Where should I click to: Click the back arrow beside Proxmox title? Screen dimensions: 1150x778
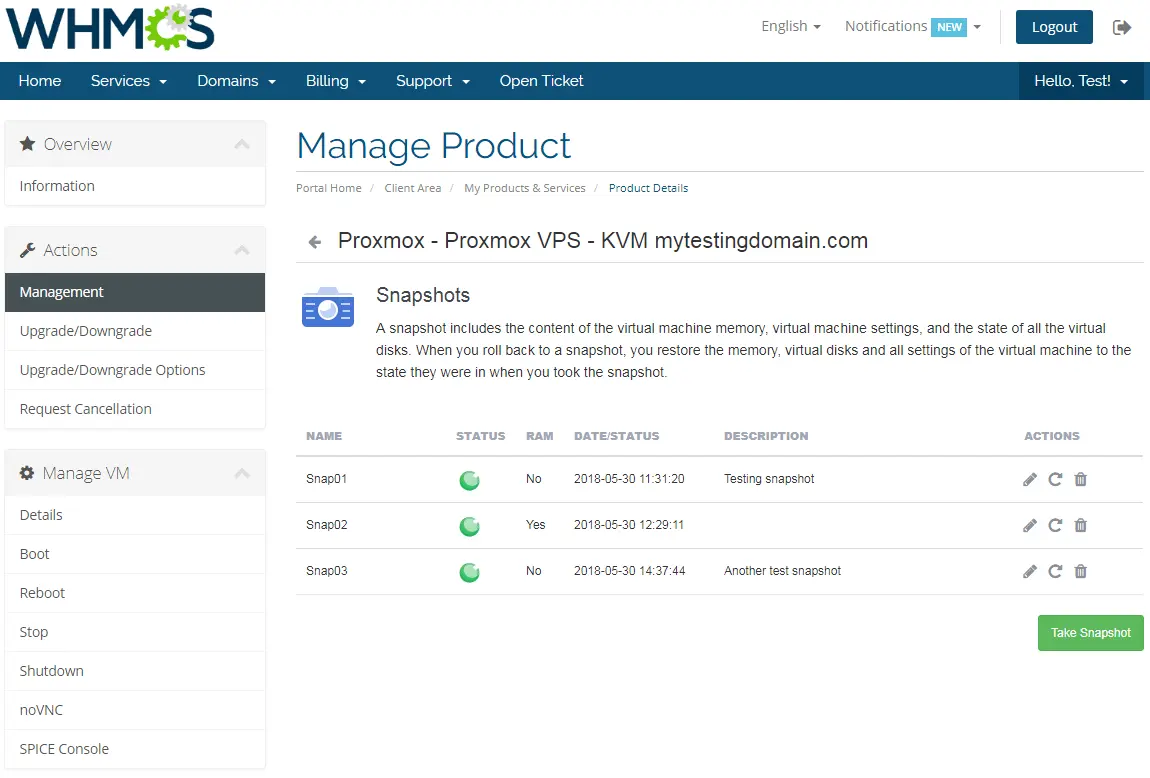(315, 242)
